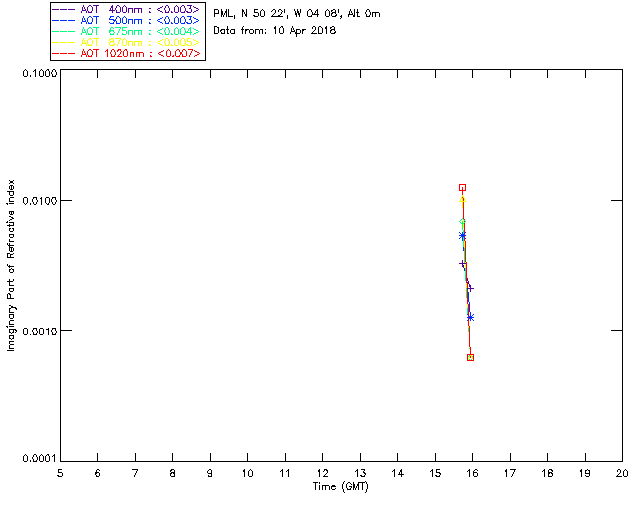The image size is (640, 512).
Task: Click the AOT 1020nm red legend entry
Action: pyautogui.click(x=126, y=53)
